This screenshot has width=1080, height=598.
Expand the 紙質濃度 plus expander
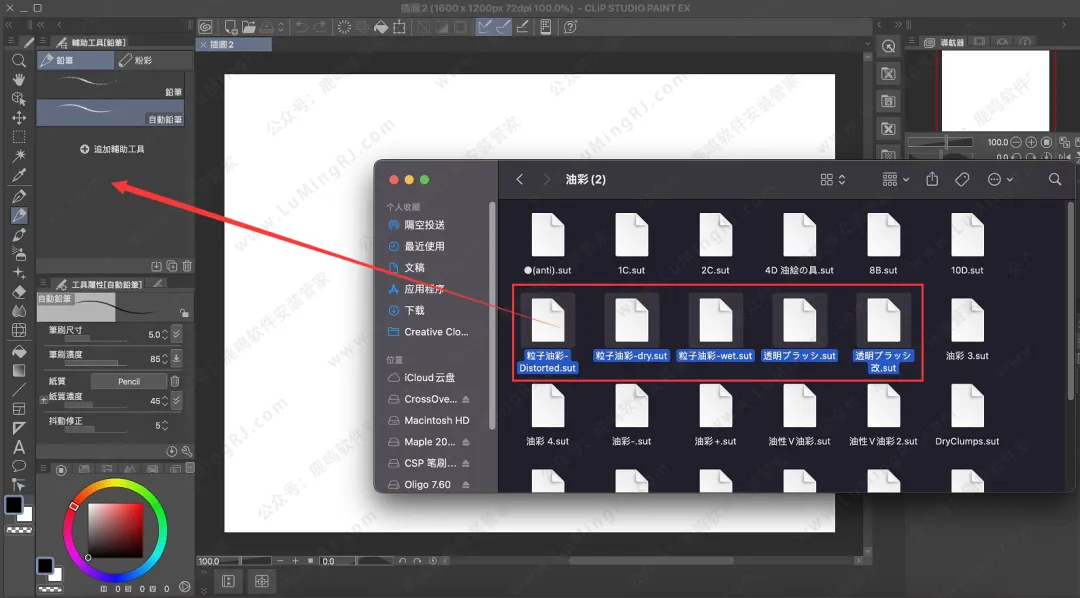(43, 399)
